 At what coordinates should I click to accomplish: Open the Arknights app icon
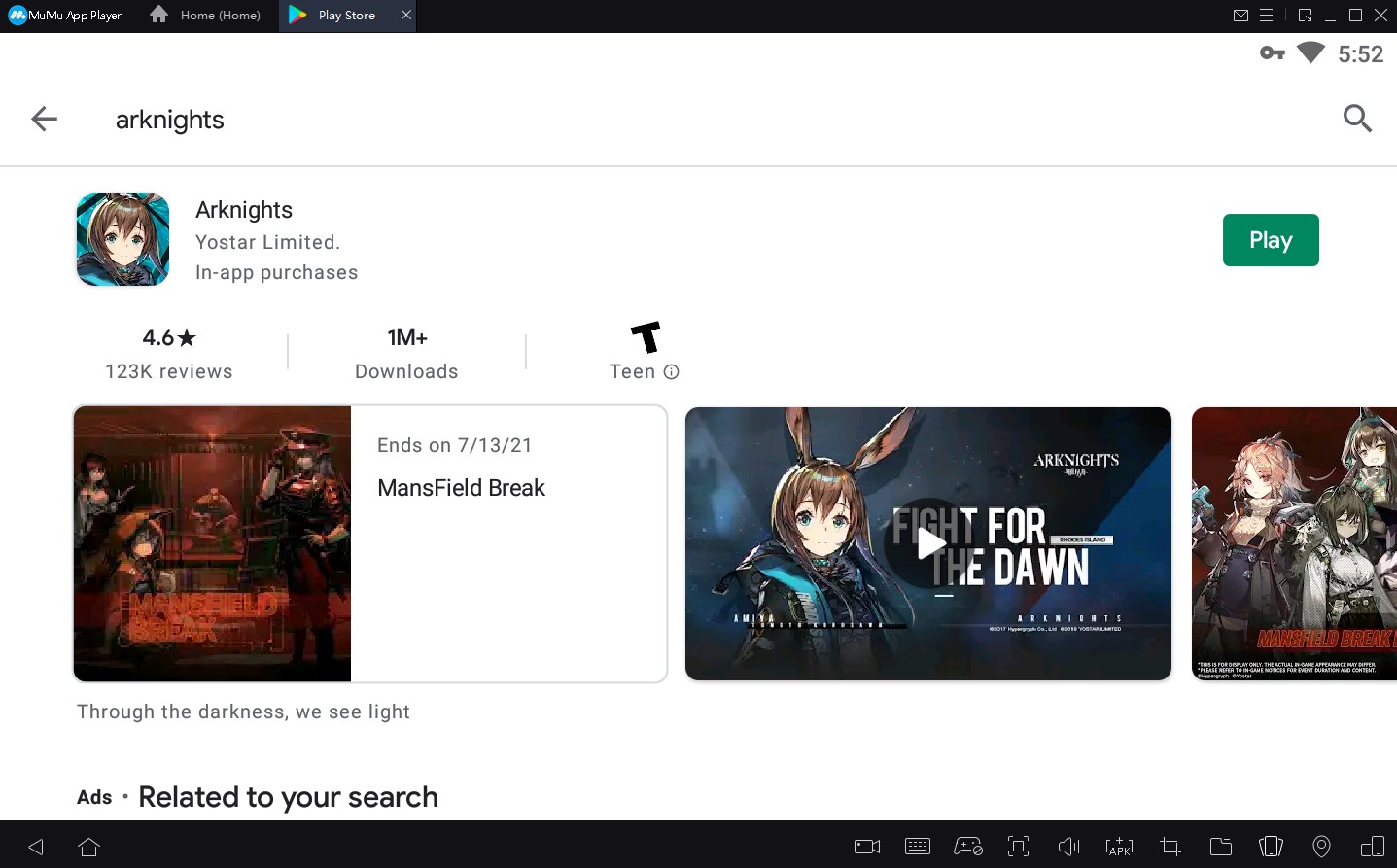click(122, 240)
